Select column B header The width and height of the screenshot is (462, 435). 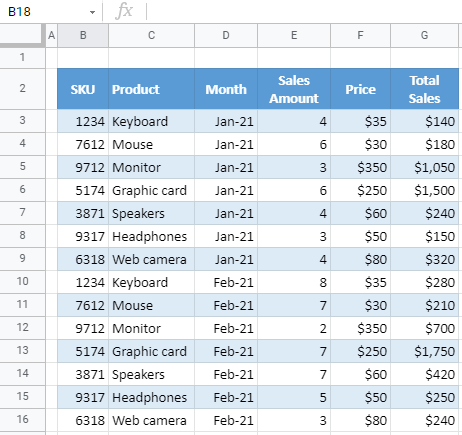pos(83,35)
